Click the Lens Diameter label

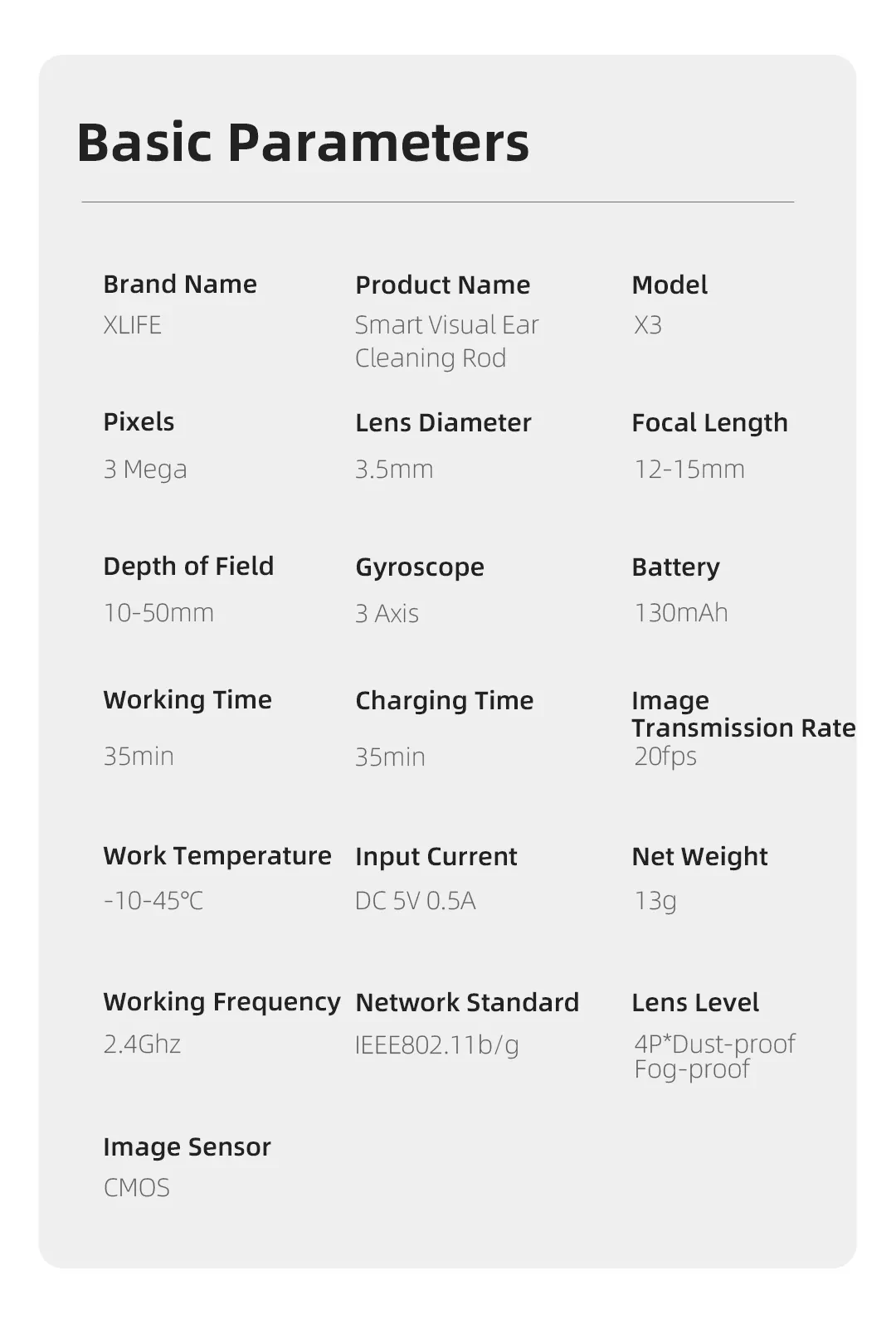click(443, 423)
